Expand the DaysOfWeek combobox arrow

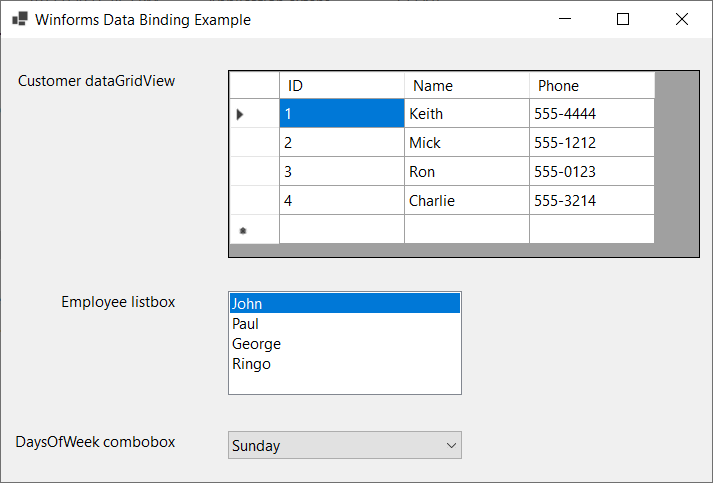(x=451, y=446)
